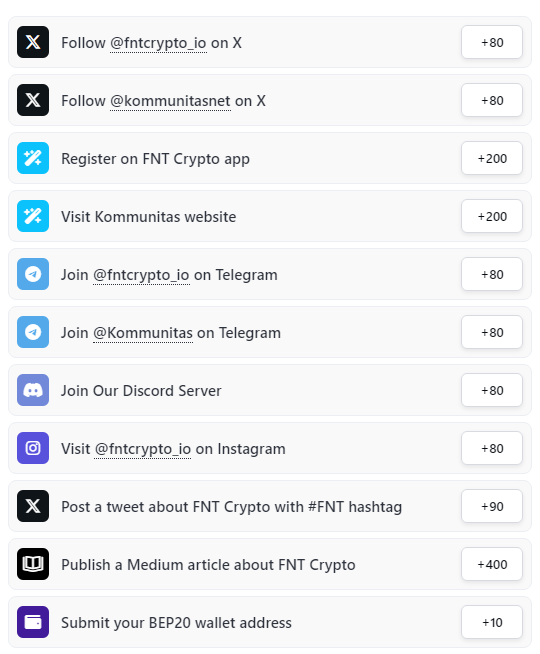Click the Telegram icon beside Join @fntcrypto_io

click(x=33, y=274)
